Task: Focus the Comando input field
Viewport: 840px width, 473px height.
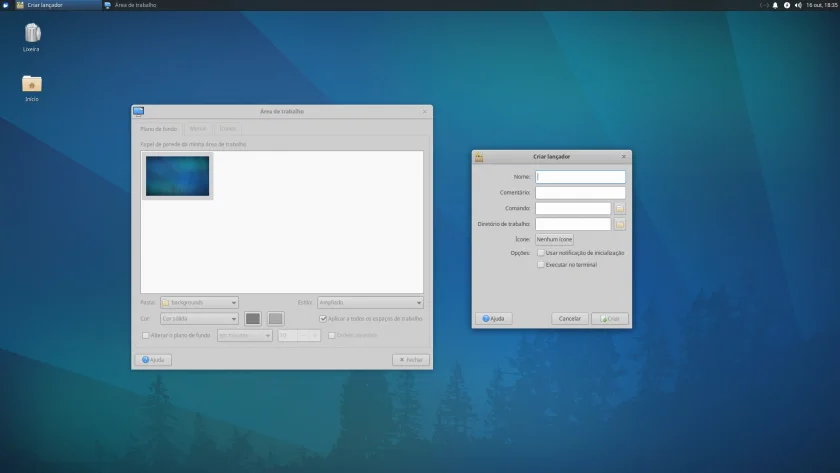Action: point(573,208)
